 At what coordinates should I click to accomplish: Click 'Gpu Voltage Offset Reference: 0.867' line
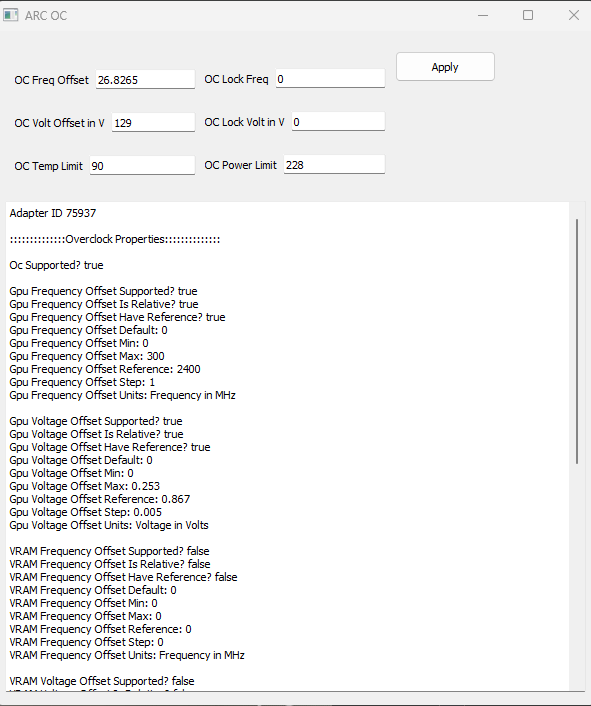[x=99, y=500]
